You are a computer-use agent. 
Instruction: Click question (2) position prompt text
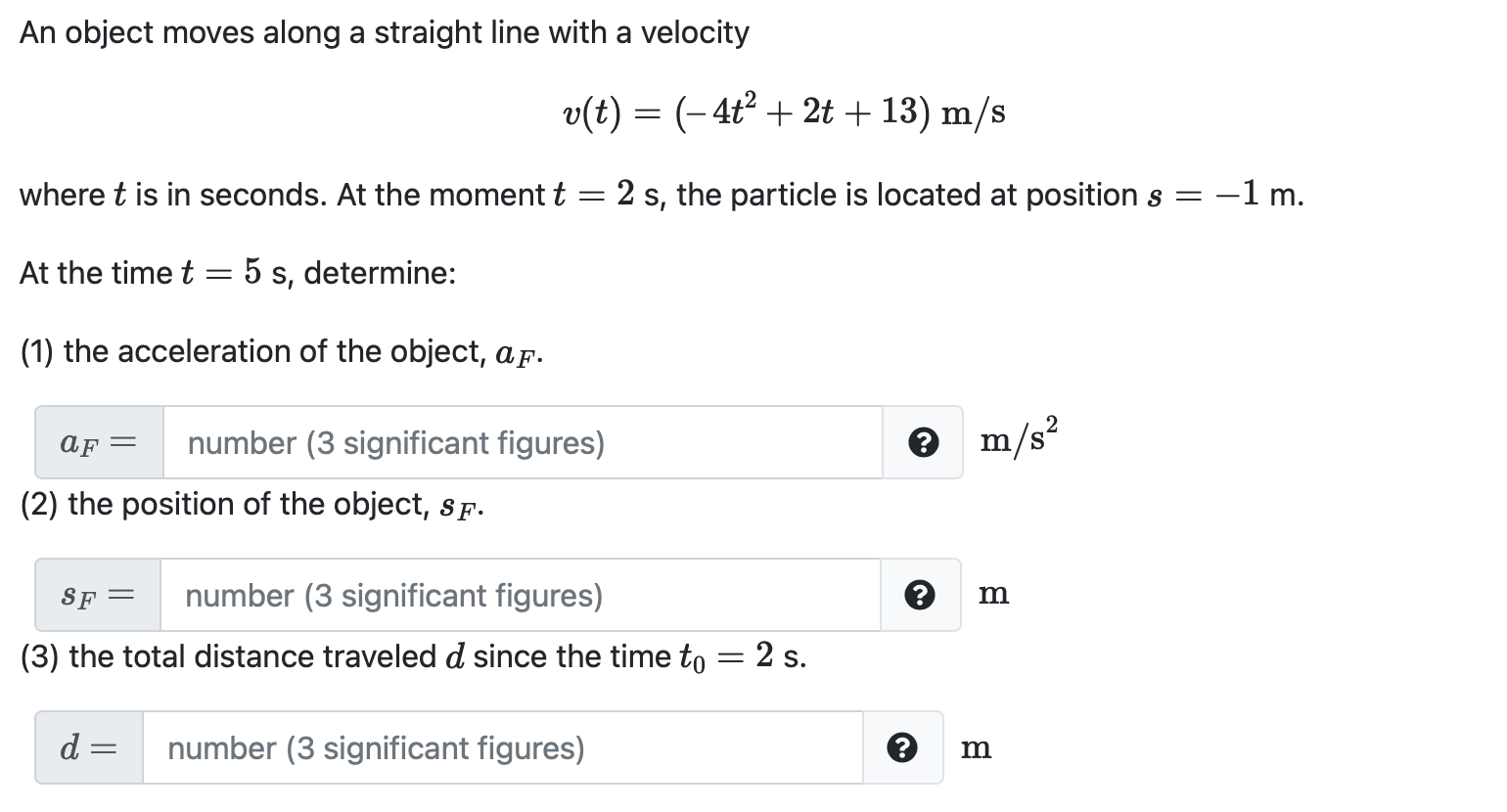tap(252, 505)
